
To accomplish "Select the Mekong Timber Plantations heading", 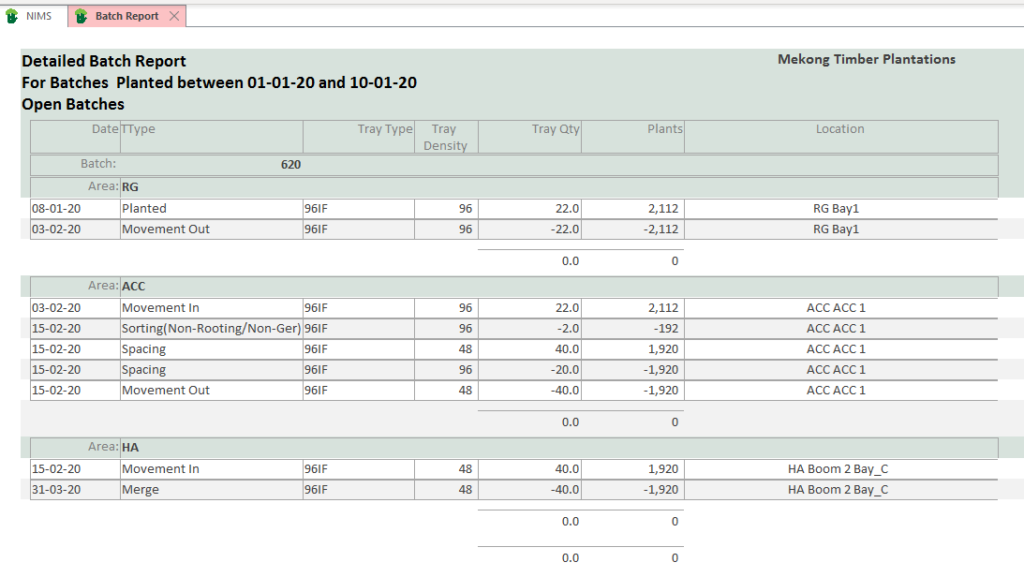I will coord(866,60).
